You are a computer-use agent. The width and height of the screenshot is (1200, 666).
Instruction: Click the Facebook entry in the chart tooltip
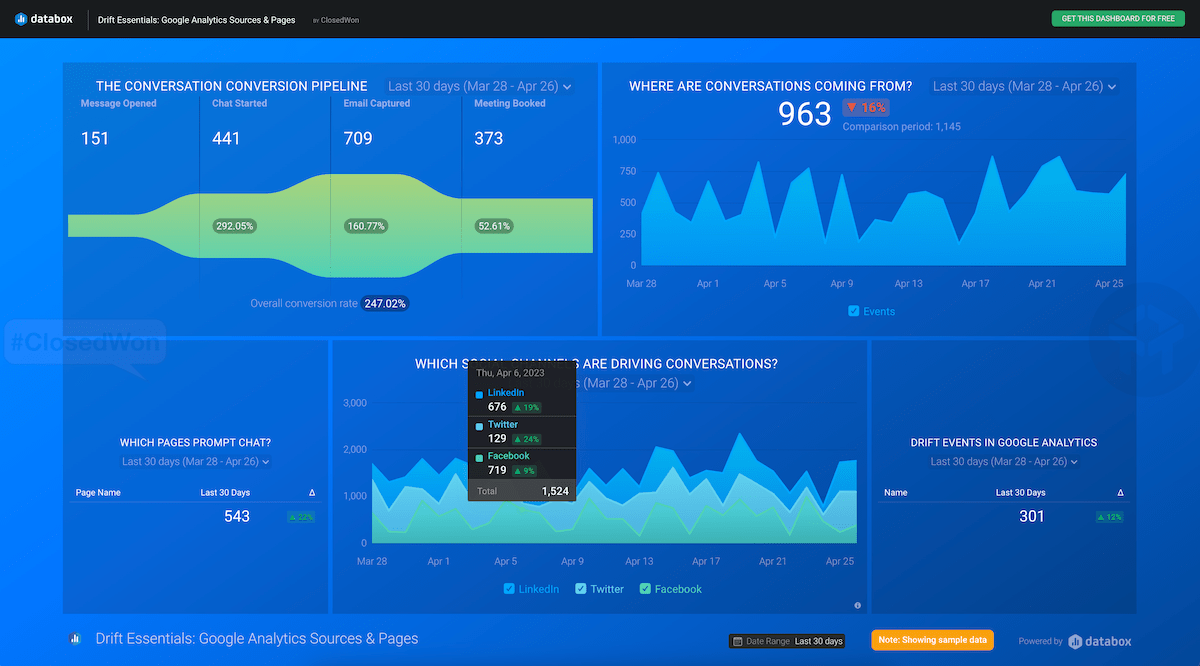(x=522, y=463)
